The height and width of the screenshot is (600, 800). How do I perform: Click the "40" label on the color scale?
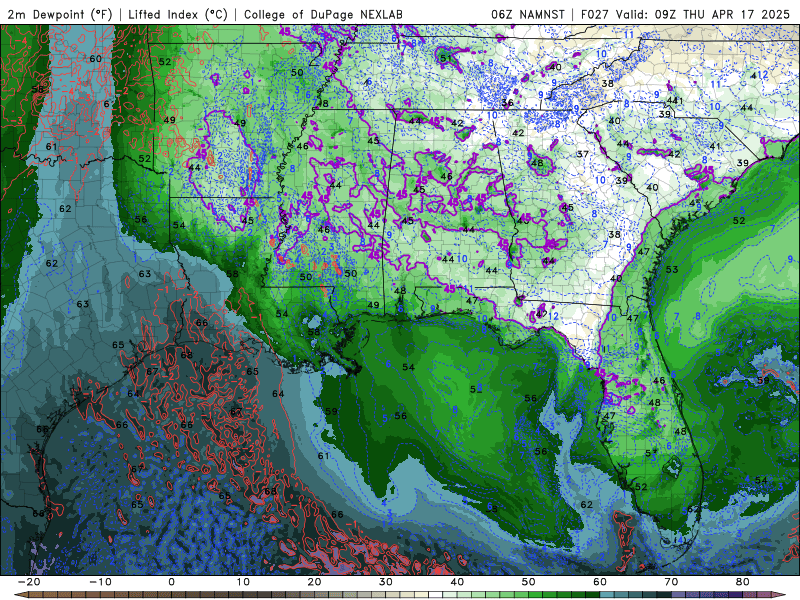coord(457,582)
